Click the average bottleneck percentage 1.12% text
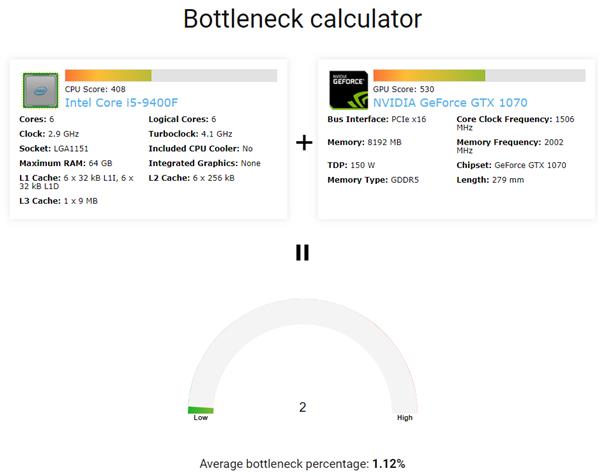 coord(388,464)
